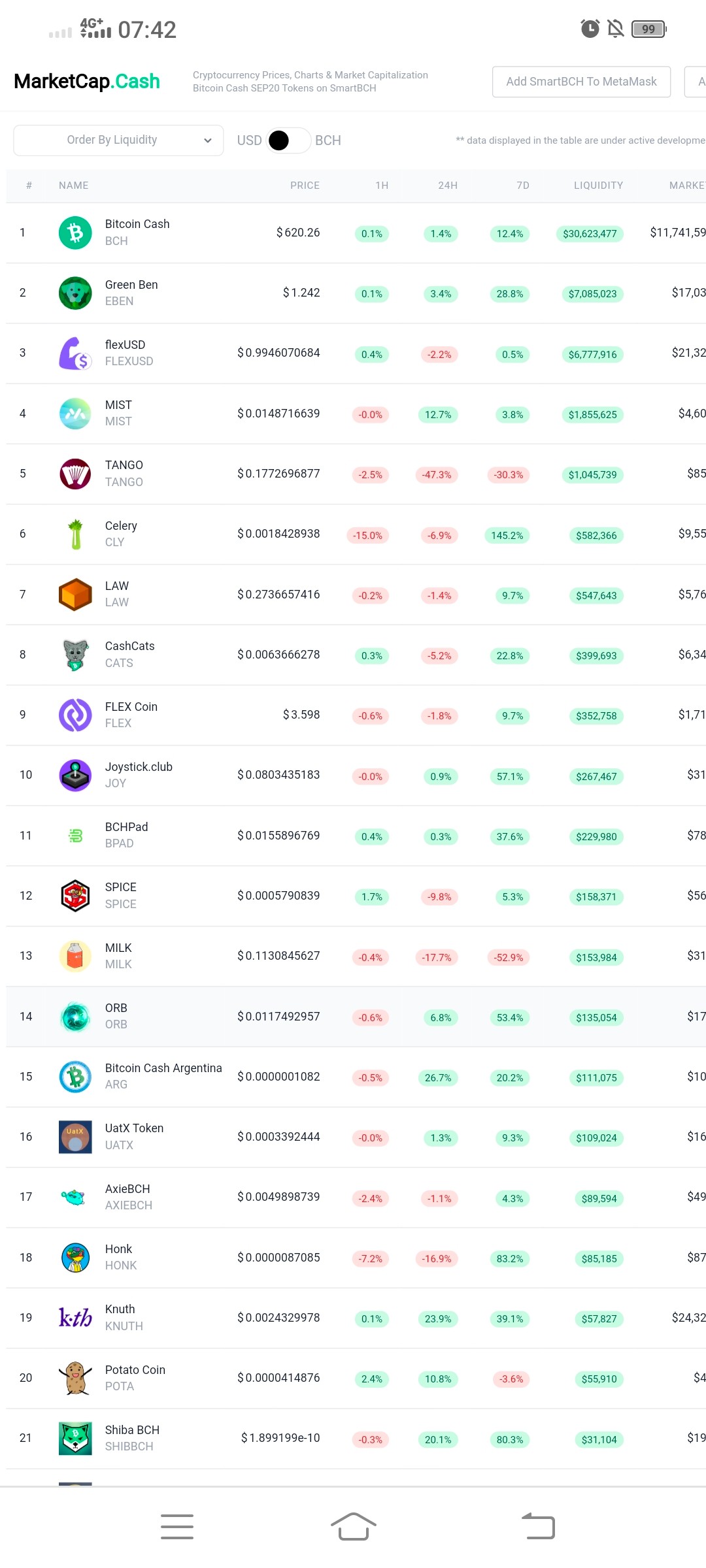Viewport: 706px width, 1568px height.
Task: Open the ORB token row
Action: (x=356, y=1017)
